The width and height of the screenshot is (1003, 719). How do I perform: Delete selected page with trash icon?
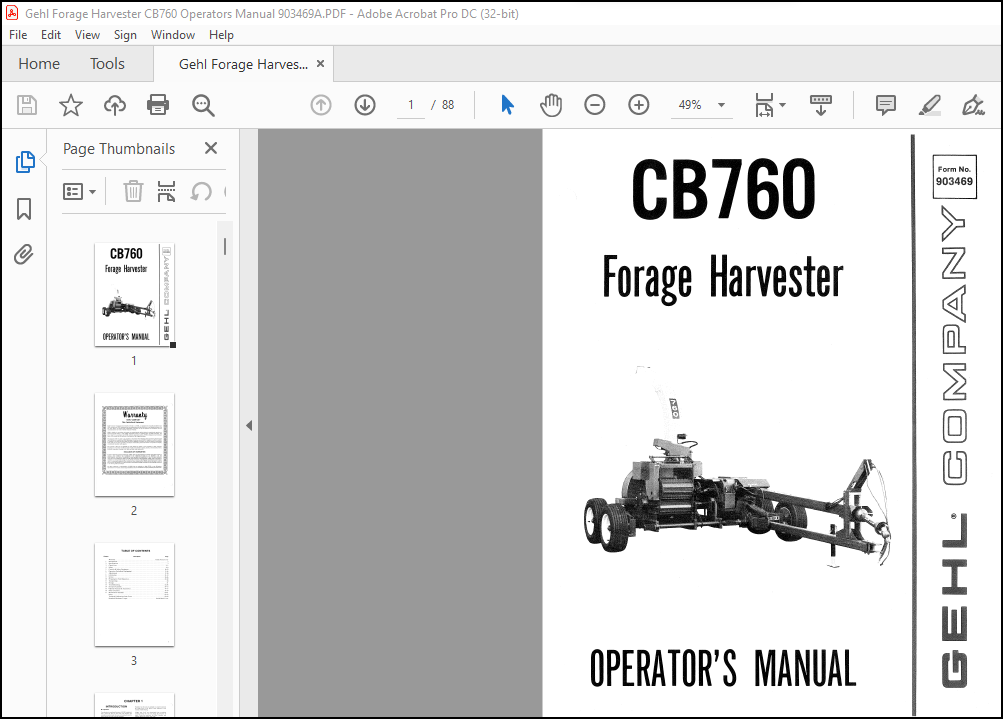tap(133, 191)
